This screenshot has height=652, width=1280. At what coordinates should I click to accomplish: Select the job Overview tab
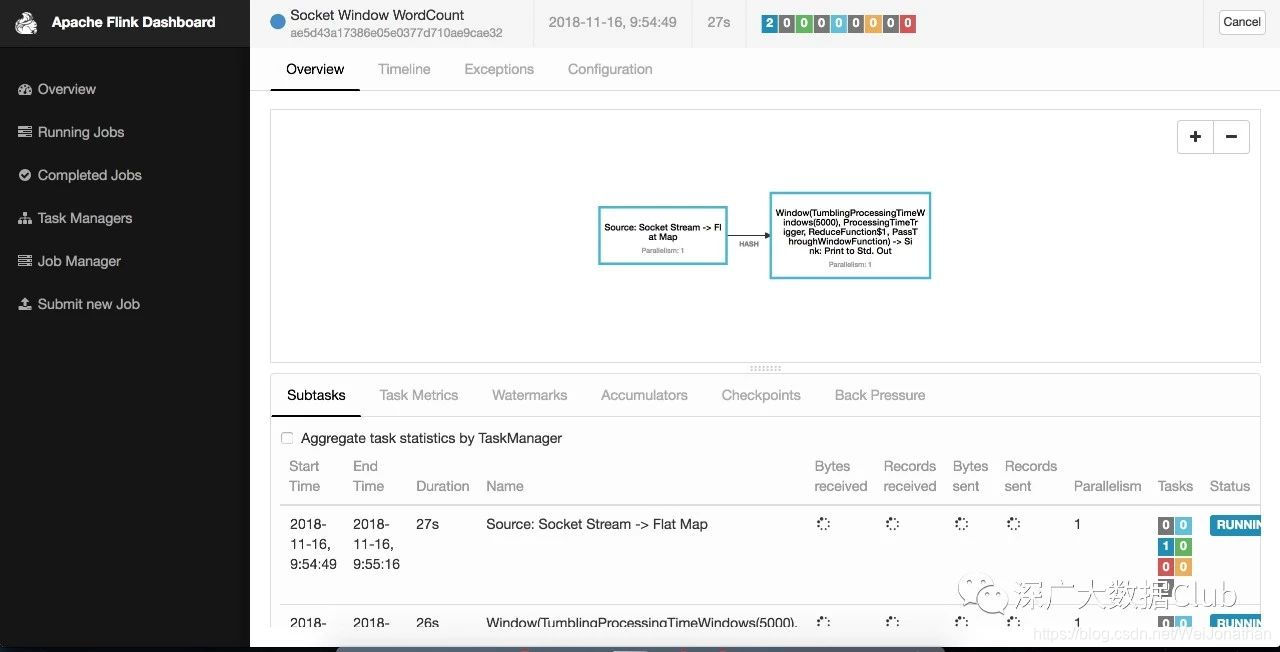[315, 69]
